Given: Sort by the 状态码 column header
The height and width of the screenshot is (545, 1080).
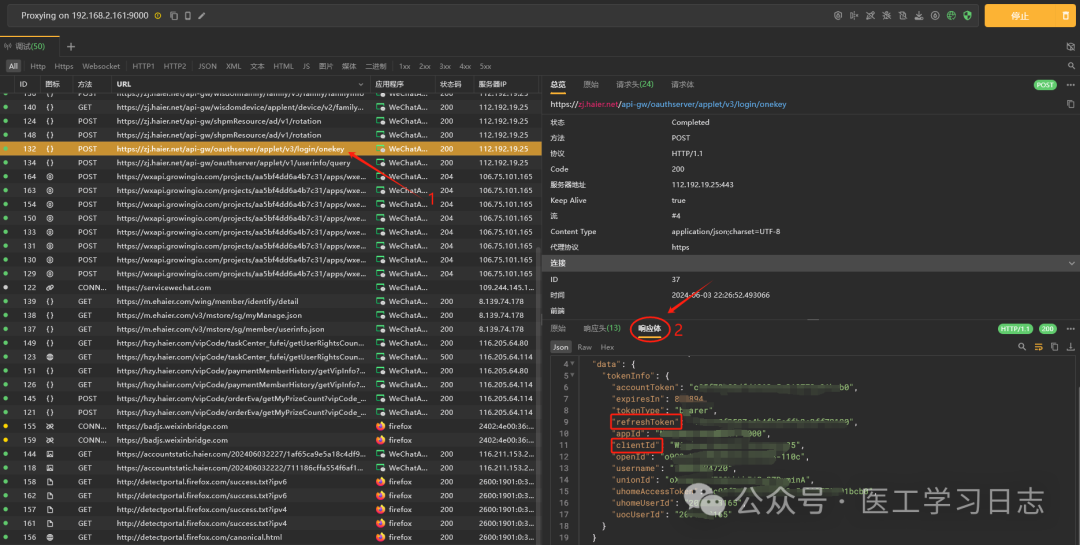Looking at the screenshot, I should [x=450, y=85].
